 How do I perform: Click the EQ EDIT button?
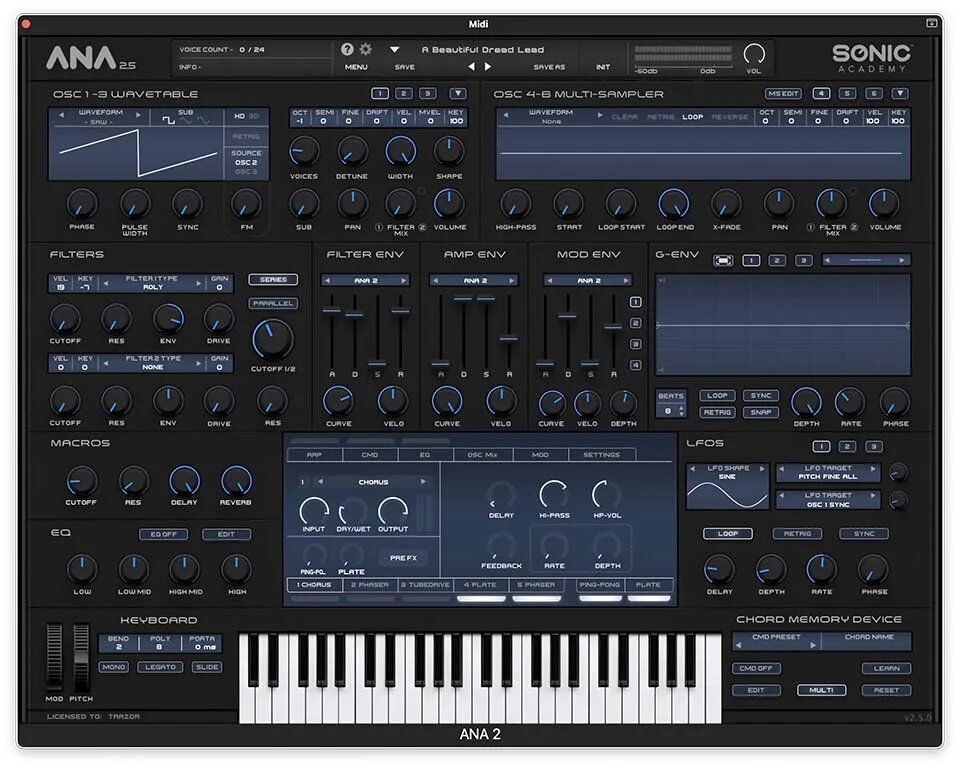(x=227, y=534)
